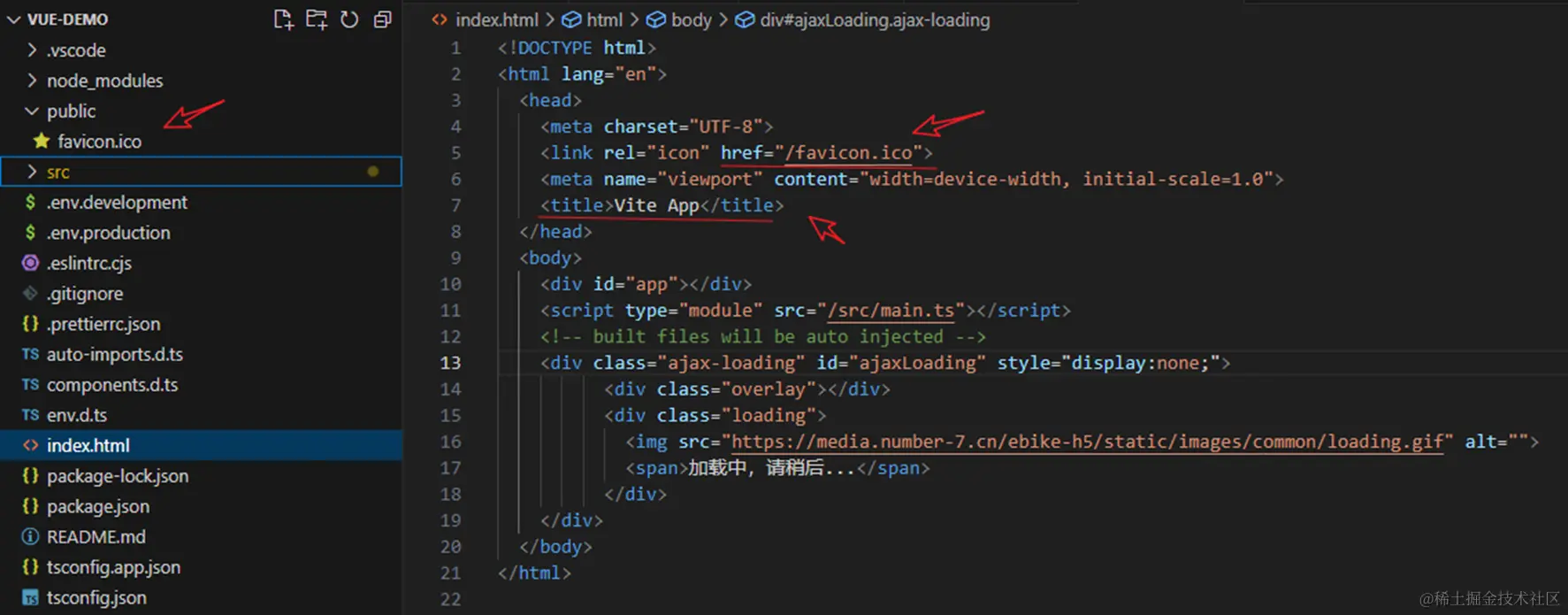This screenshot has width=1568, height=615.
Task: Click body element in breadcrumb
Action: click(691, 19)
